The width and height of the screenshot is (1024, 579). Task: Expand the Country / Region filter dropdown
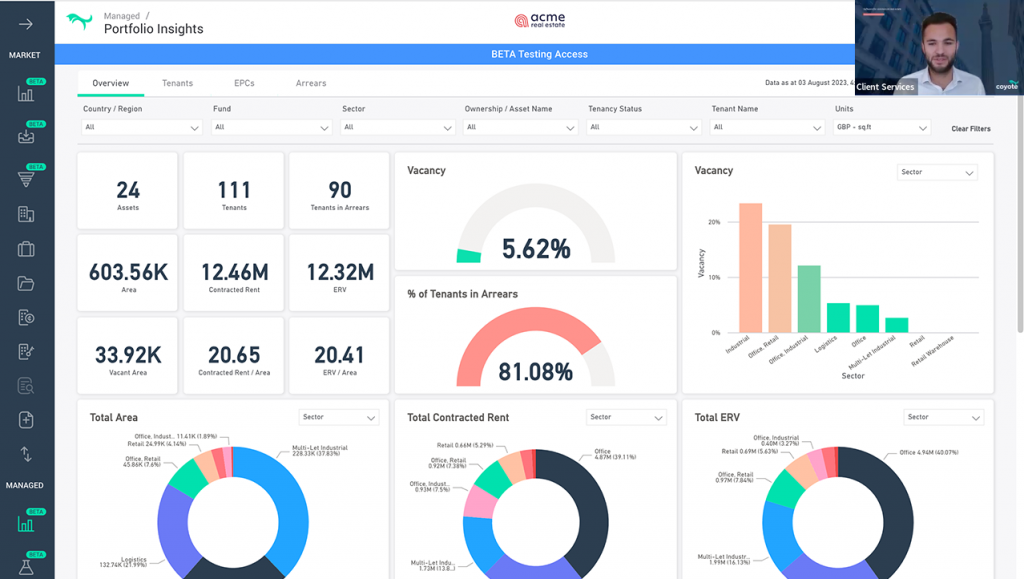click(x=140, y=128)
